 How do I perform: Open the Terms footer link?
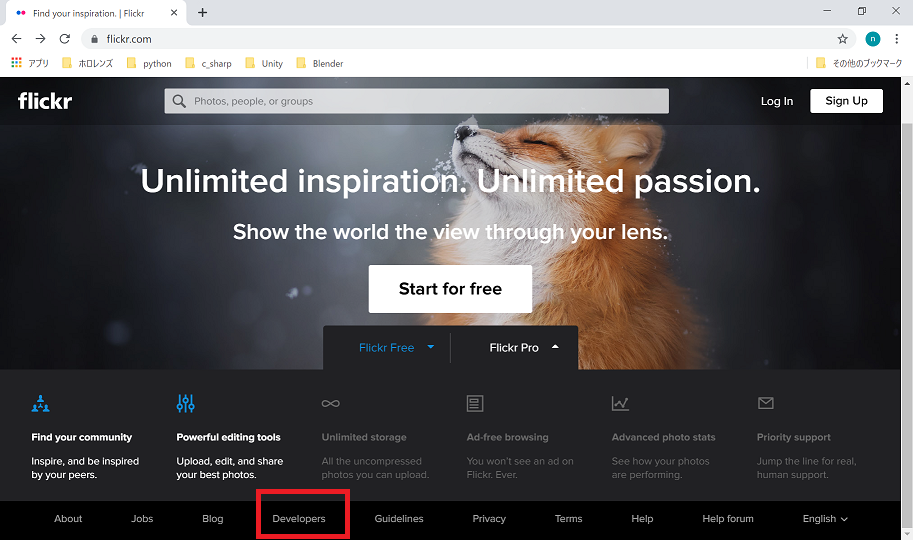click(568, 518)
